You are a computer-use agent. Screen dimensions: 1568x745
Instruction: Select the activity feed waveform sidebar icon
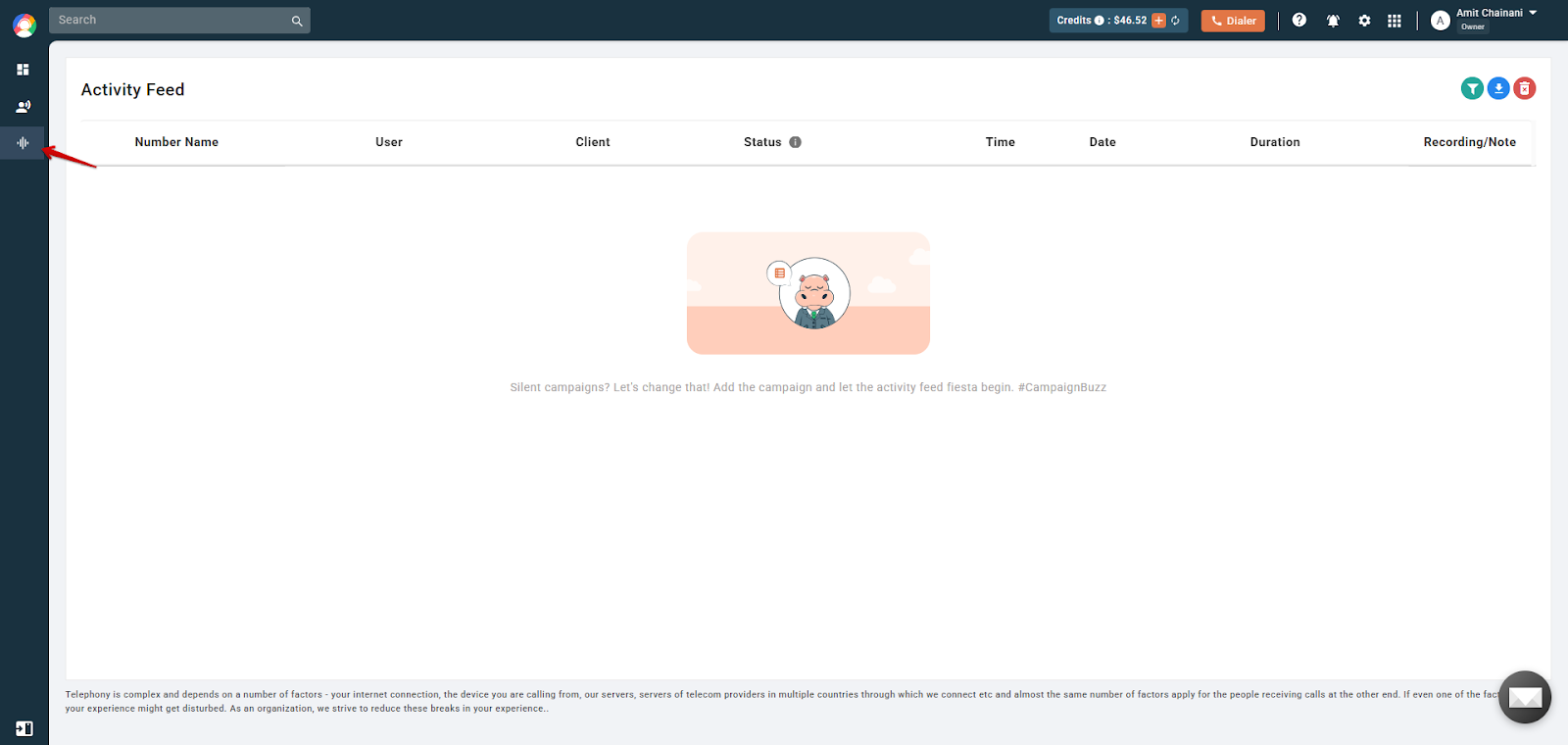pyautogui.click(x=23, y=143)
